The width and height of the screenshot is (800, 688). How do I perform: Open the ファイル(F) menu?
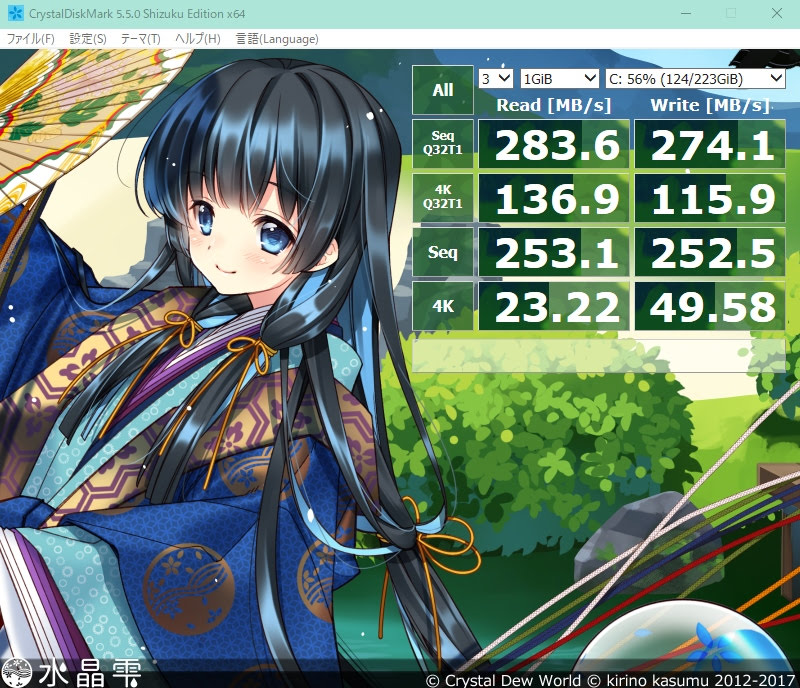(x=31, y=39)
